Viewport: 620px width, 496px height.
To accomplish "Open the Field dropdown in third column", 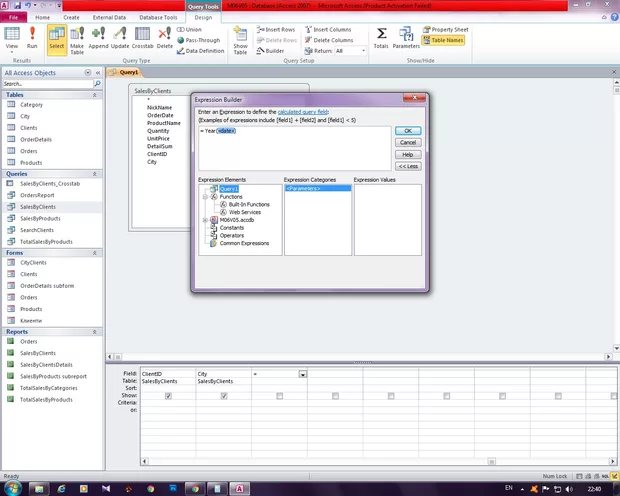I will (302, 374).
